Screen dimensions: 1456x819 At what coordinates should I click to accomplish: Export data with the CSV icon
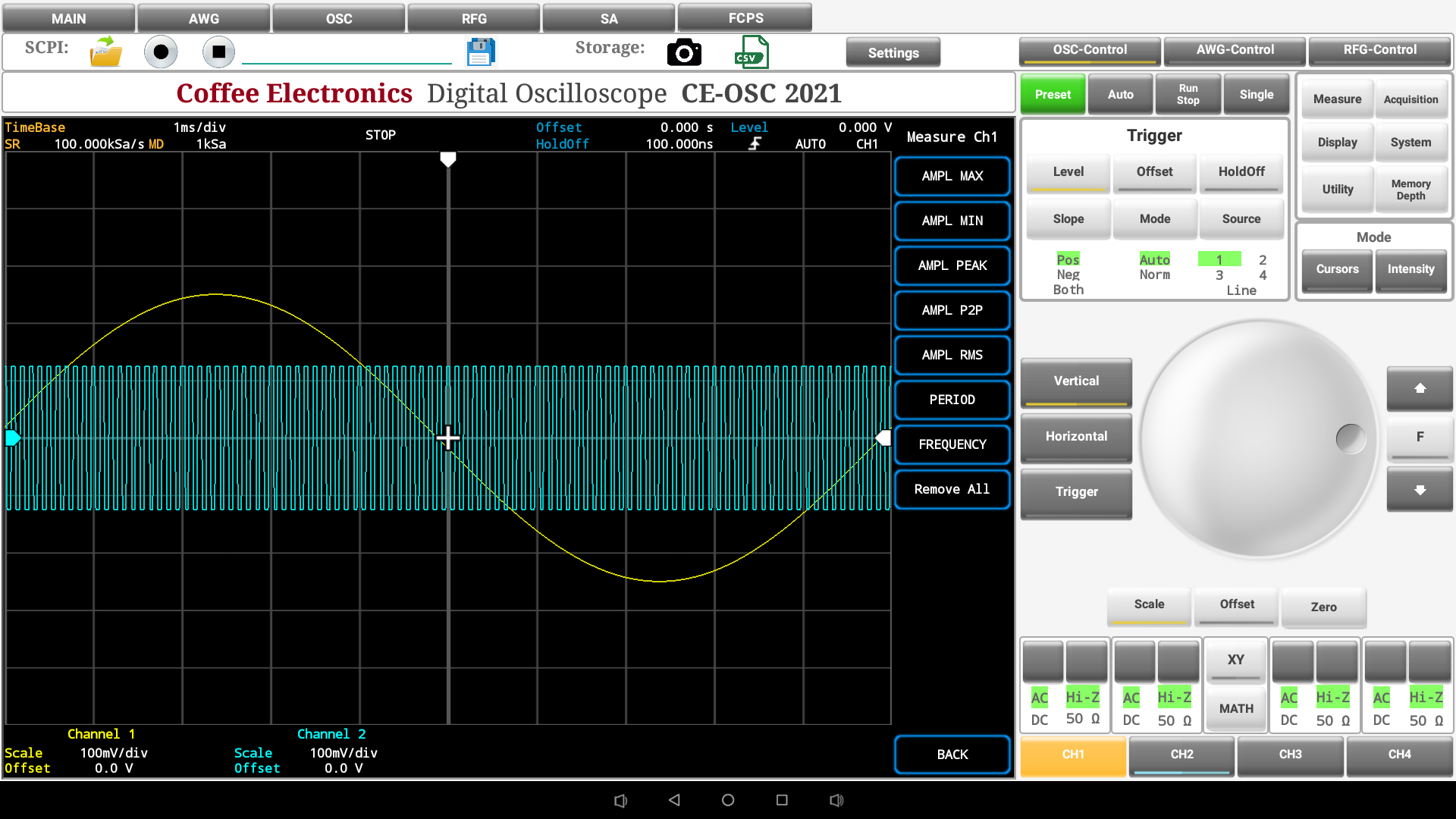tap(751, 52)
